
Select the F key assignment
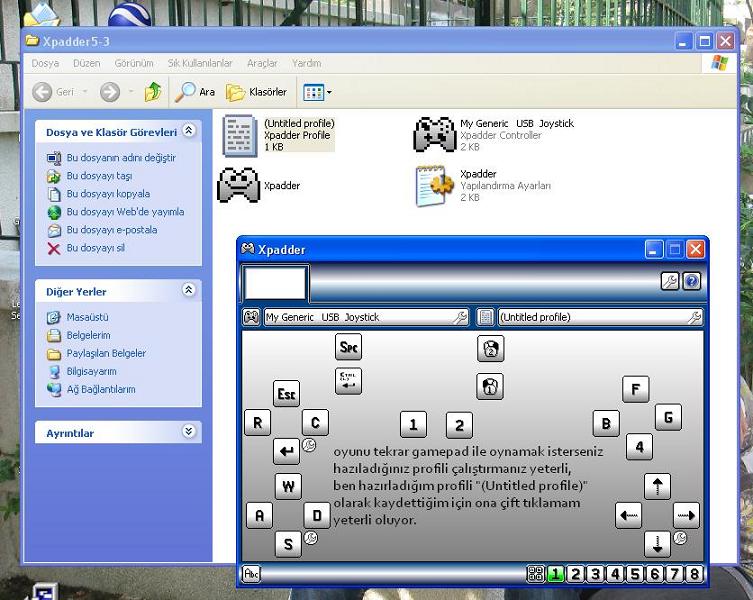pyautogui.click(x=635, y=389)
